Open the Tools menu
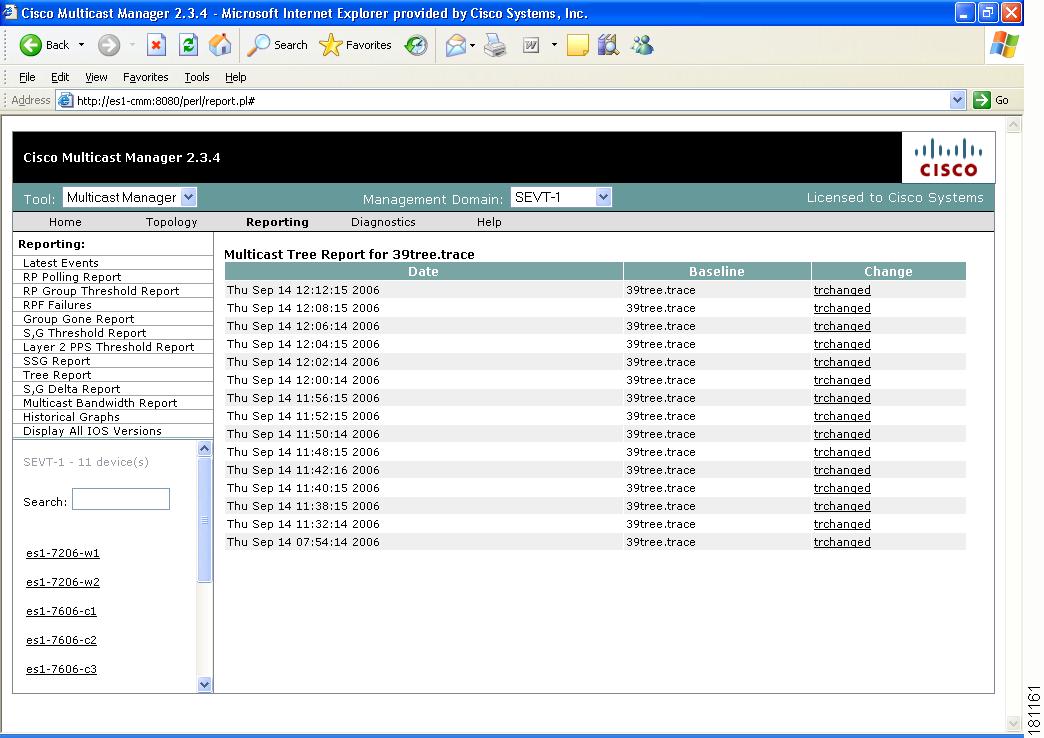 click(197, 77)
